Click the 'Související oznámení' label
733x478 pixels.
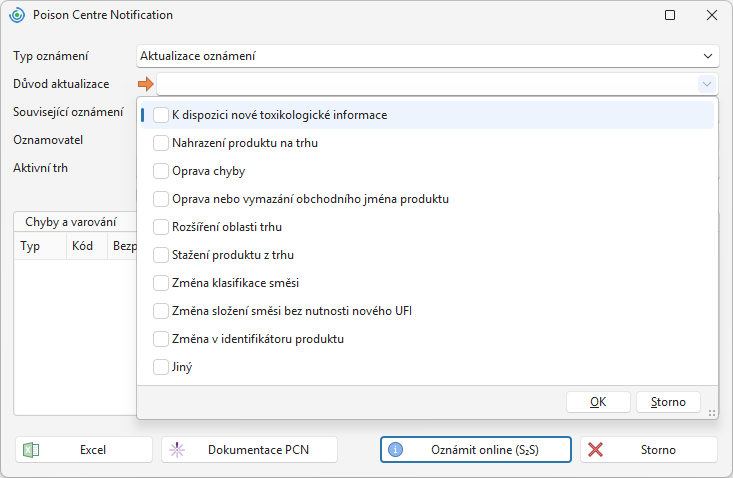(x=68, y=112)
